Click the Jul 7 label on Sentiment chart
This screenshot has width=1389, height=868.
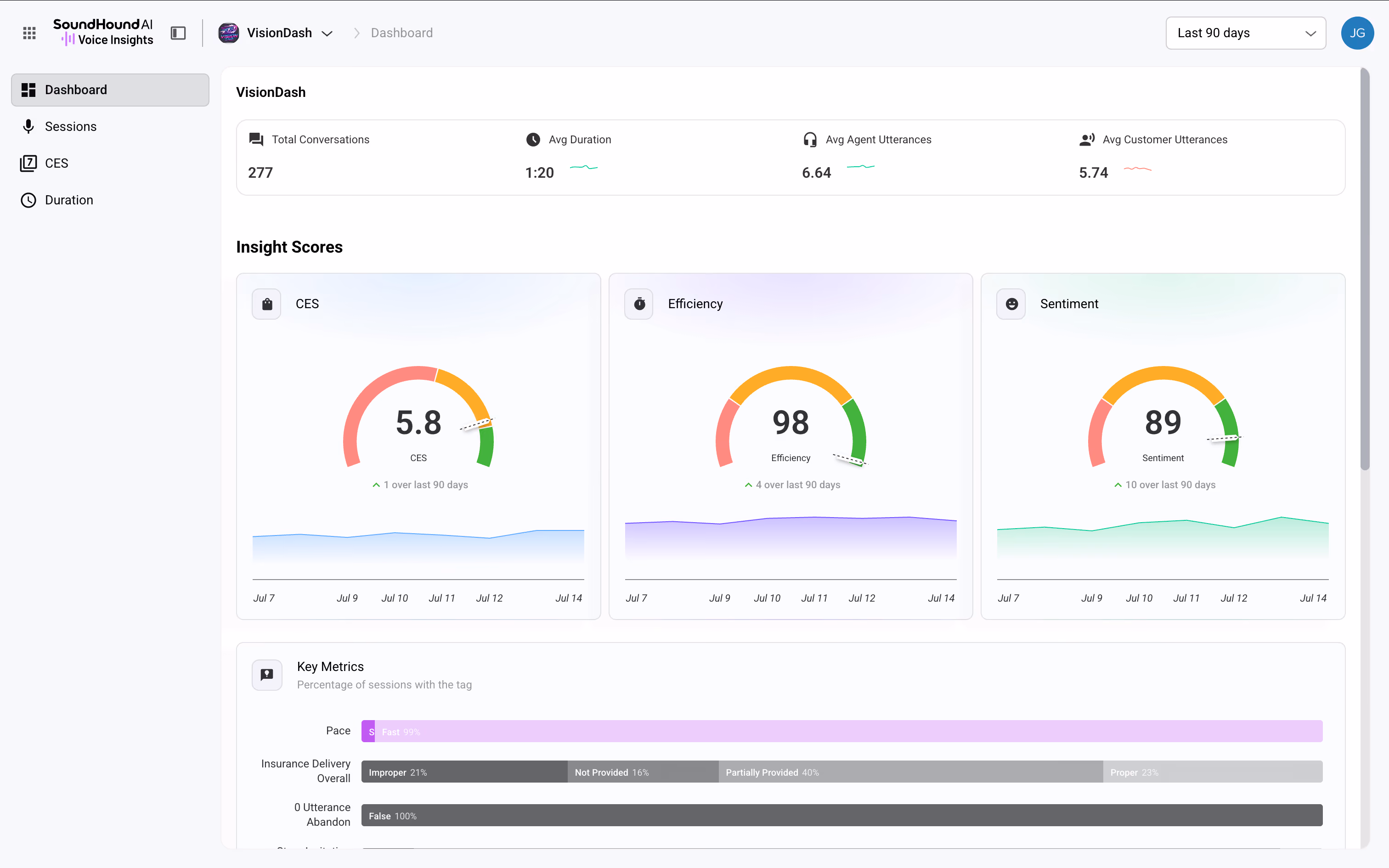pos(1009,598)
